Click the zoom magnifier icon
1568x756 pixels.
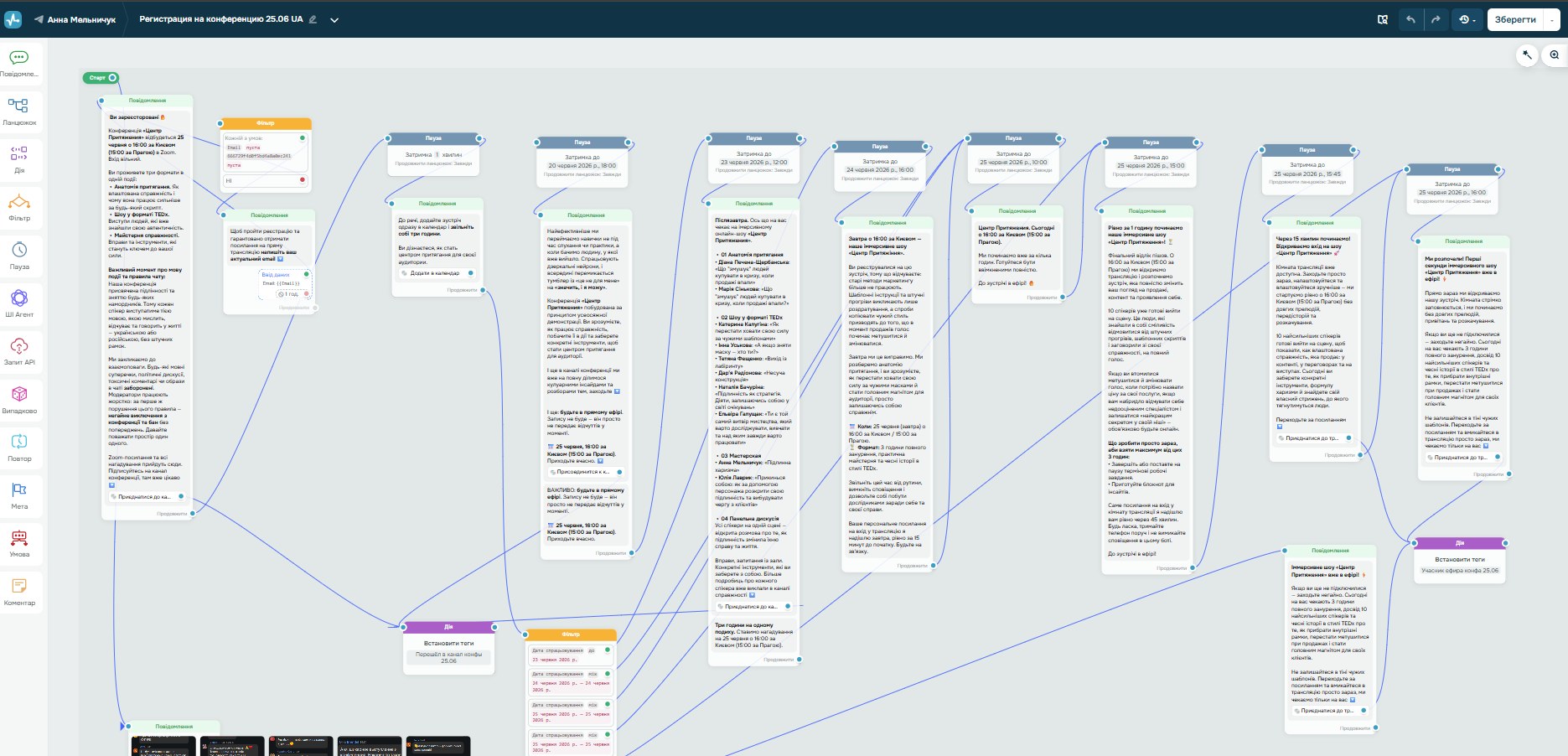point(1555,55)
